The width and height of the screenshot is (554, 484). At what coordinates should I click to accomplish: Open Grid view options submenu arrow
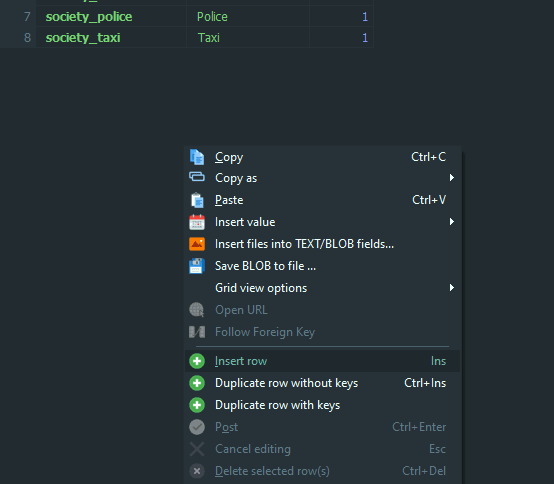point(452,288)
